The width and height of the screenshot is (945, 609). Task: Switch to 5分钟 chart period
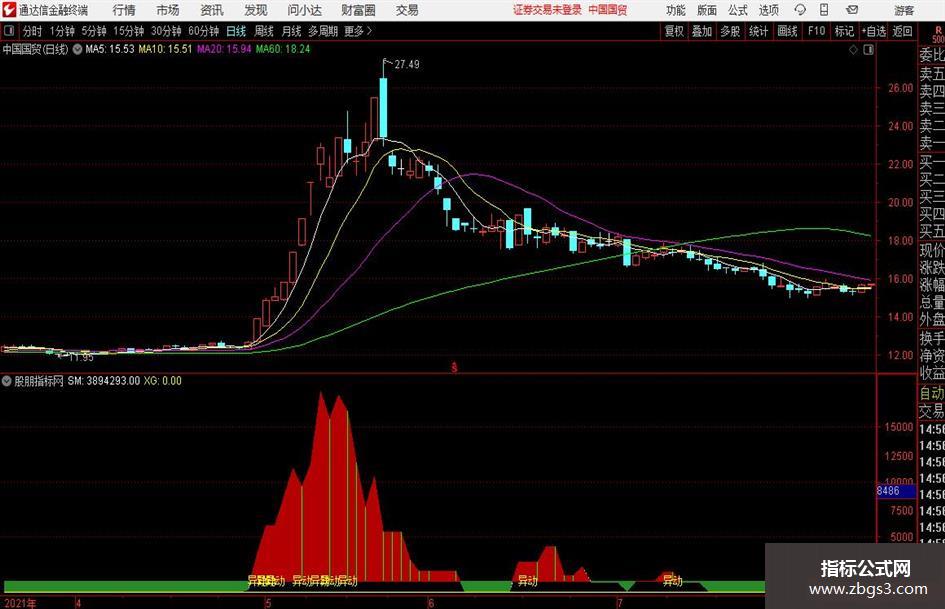point(94,31)
